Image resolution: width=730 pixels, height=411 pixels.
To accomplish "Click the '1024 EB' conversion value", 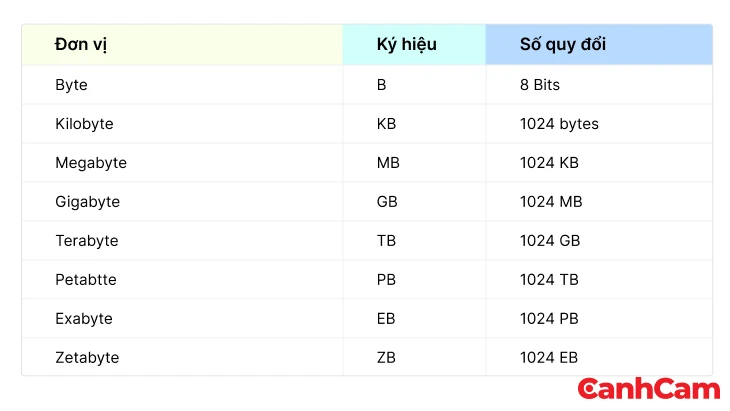I will [550, 357].
